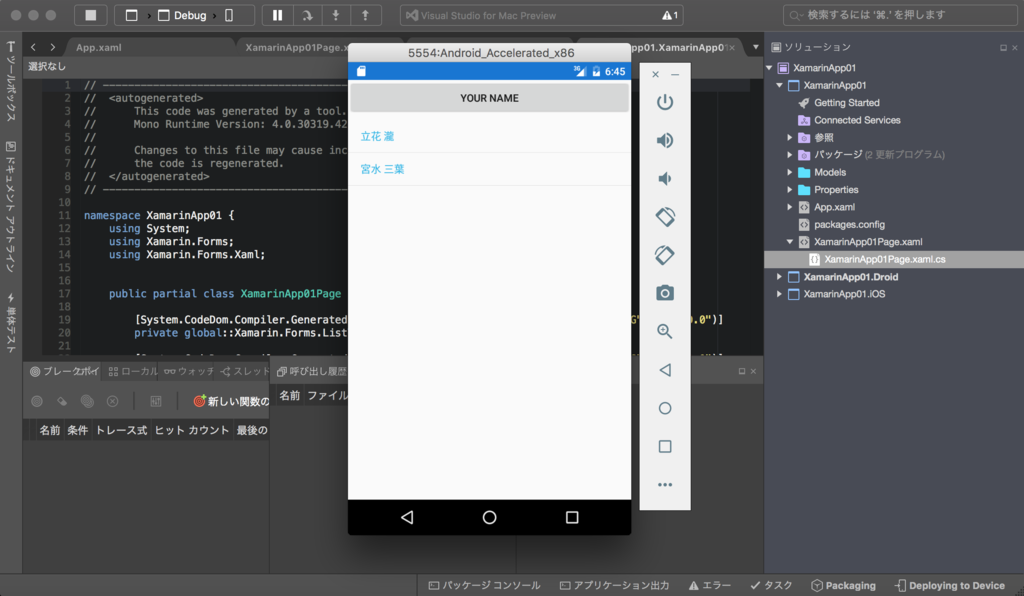Stop debugging with the stop button
The width and height of the screenshot is (1024, 596).
[91, 15]
